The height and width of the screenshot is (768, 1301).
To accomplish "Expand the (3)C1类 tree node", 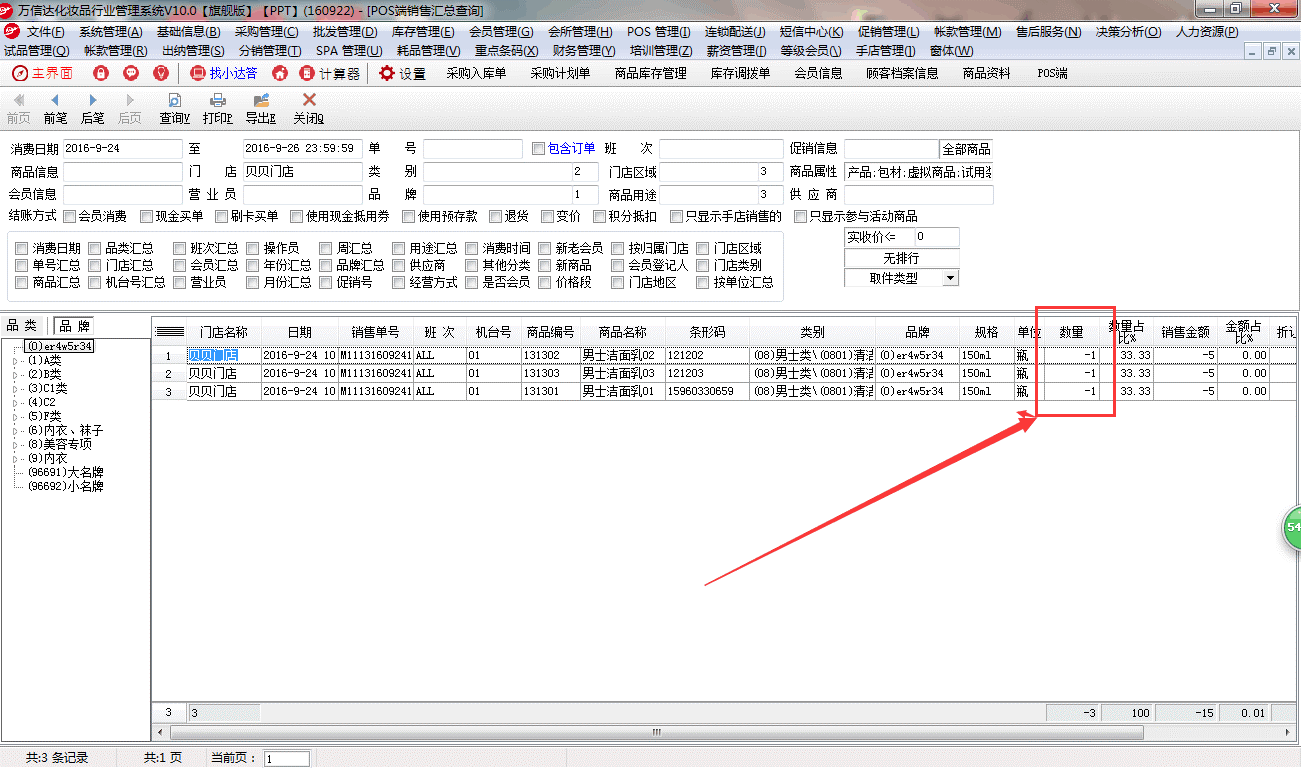I will pos(14,388).
